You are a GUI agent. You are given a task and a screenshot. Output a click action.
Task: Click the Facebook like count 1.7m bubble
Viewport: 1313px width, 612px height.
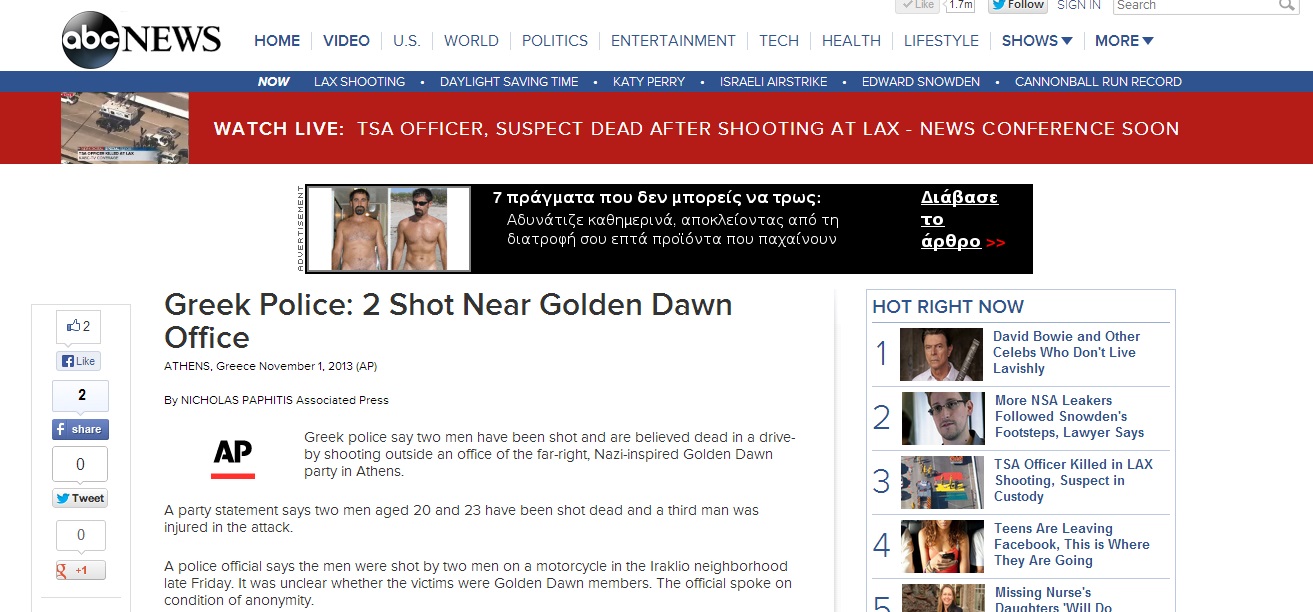(x=960, y=6)
